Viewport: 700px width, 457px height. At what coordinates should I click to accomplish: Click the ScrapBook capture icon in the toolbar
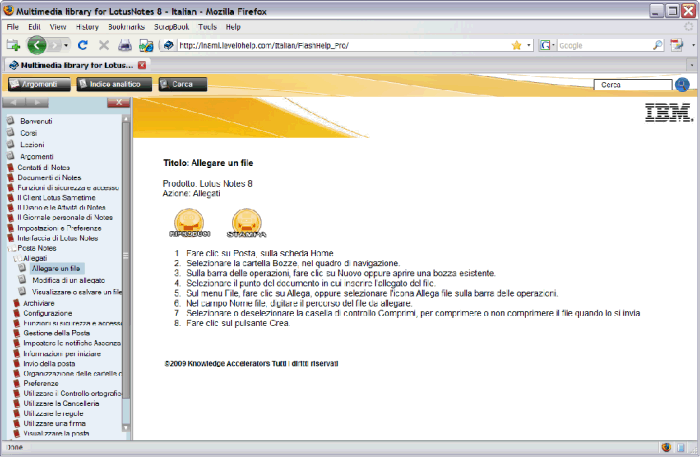(146, 45)
